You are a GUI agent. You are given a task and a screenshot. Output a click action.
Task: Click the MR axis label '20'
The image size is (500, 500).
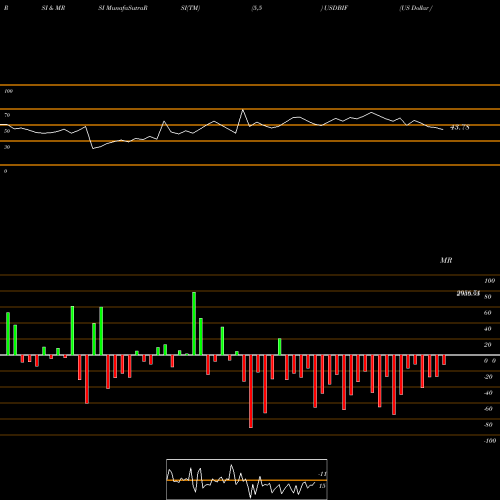click(488, 345)
